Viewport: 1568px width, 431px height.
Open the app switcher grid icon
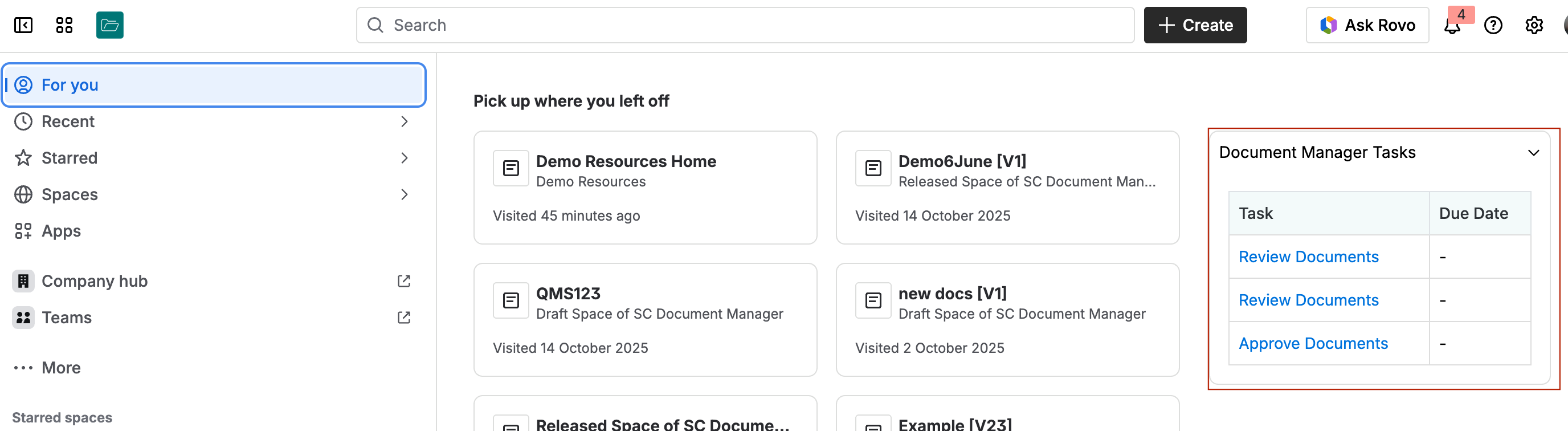(x=64, y=25)
